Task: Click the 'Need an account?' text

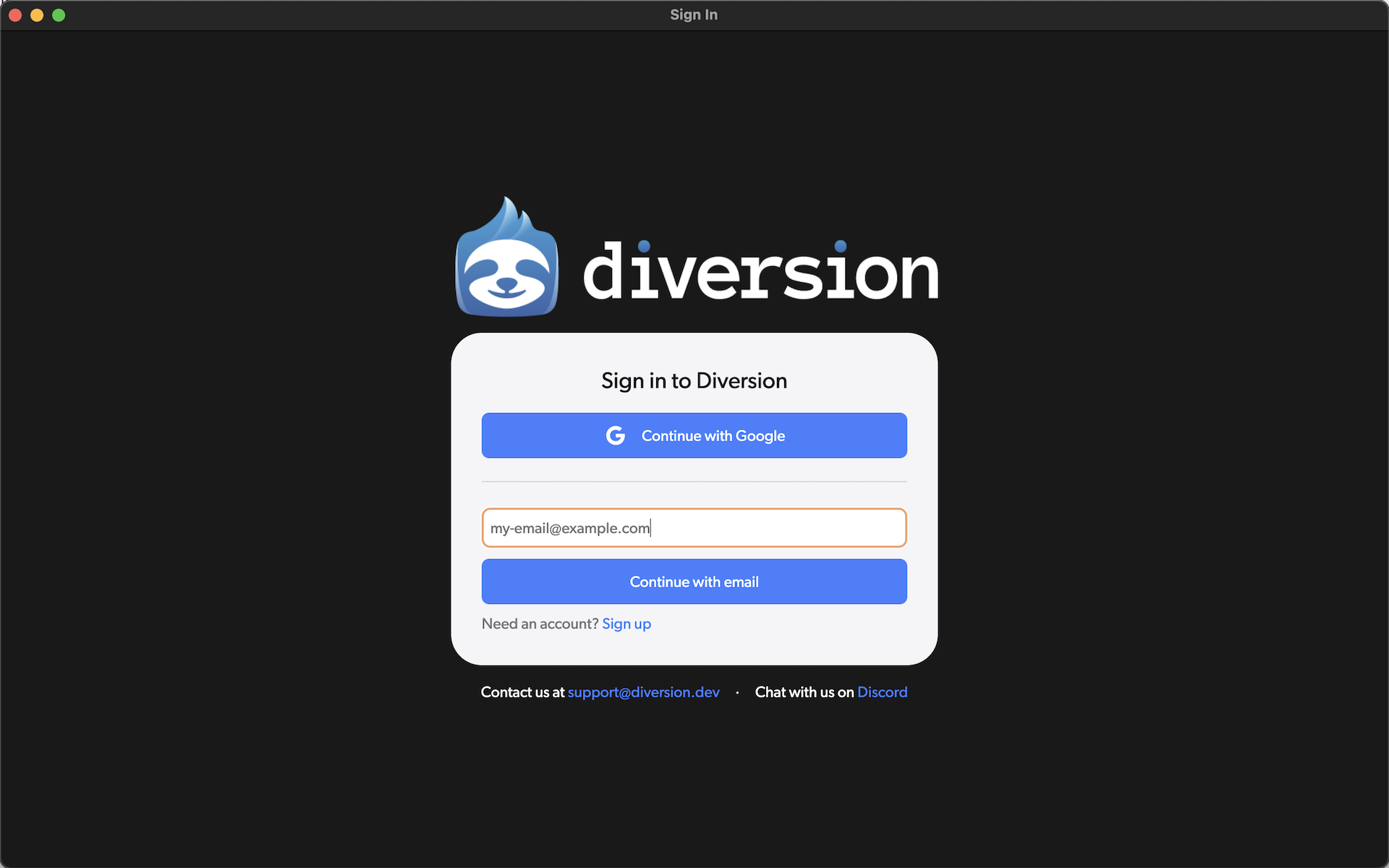Action: (x=540, y=624)
